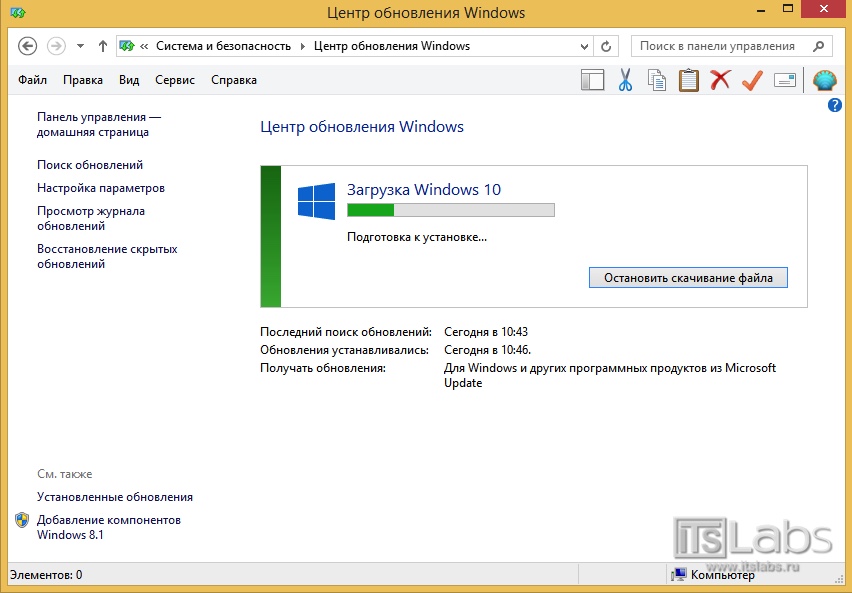Toggle the layout pane toolbar icon
This screenshot has width=852, height=593.
[593, 80]
